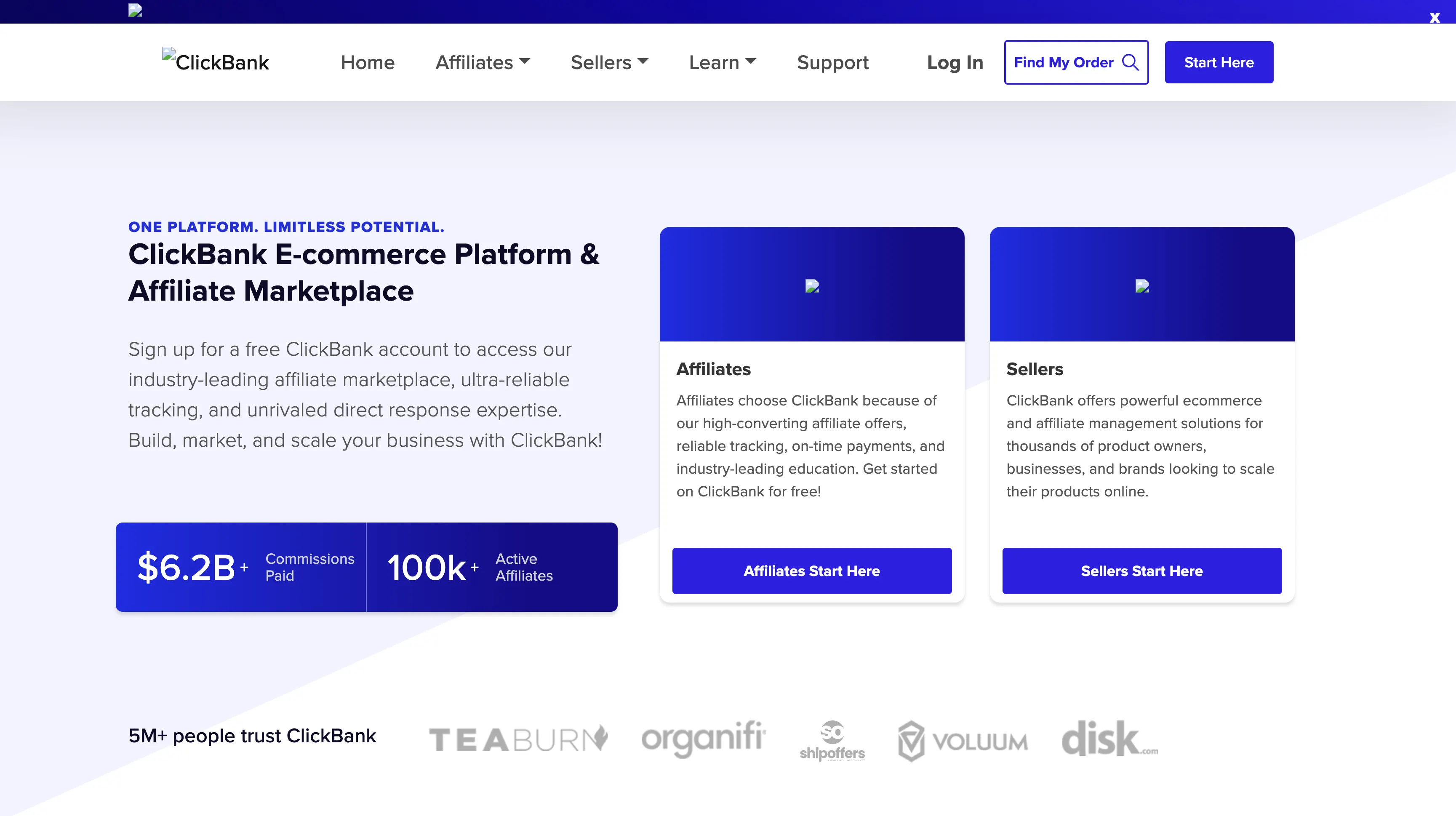Click Affiliates Start Here button

(x=811, y=571)
